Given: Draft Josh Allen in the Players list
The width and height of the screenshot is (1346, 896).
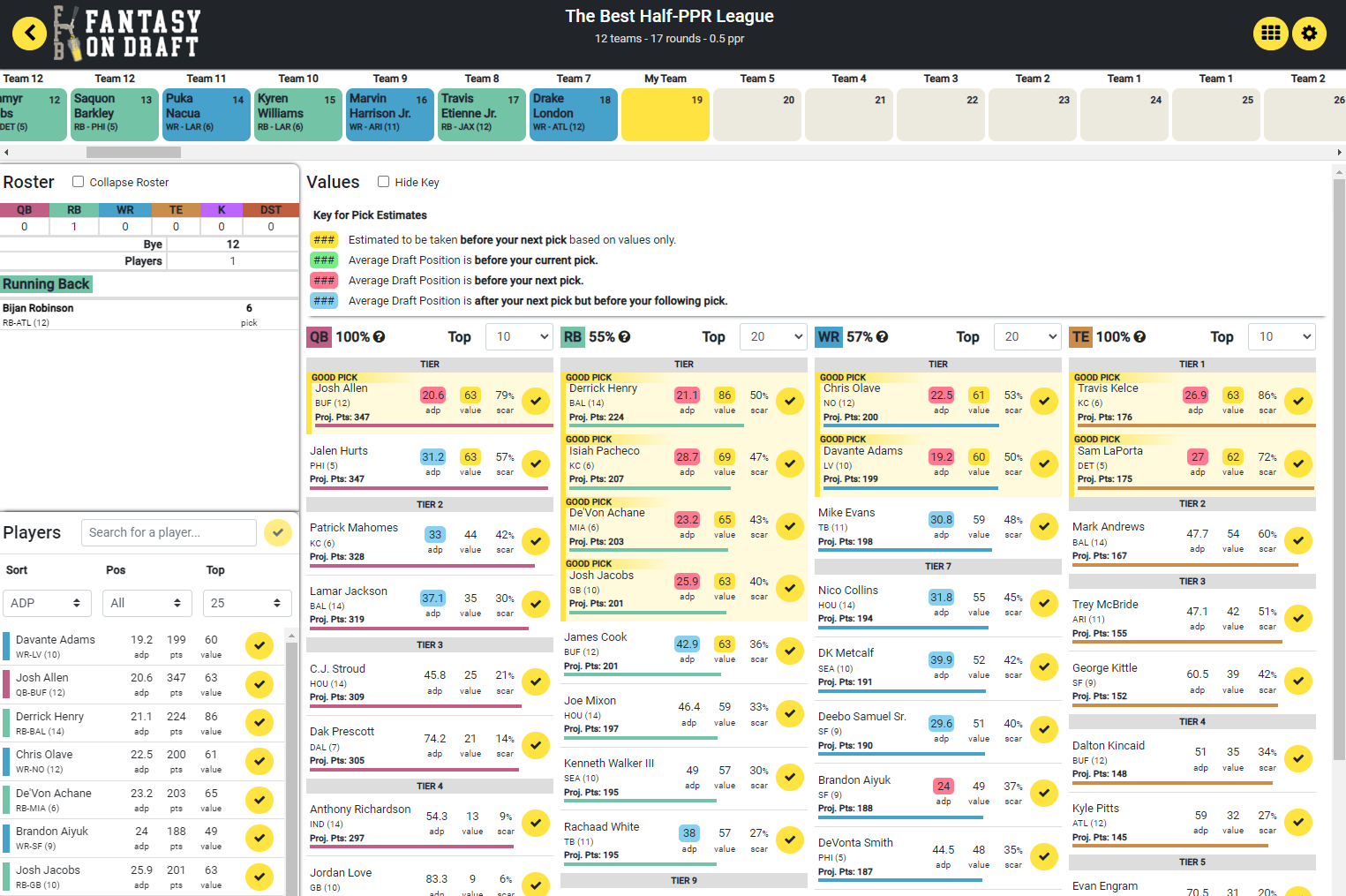Looking at the screenshot, I should [259, 684].
